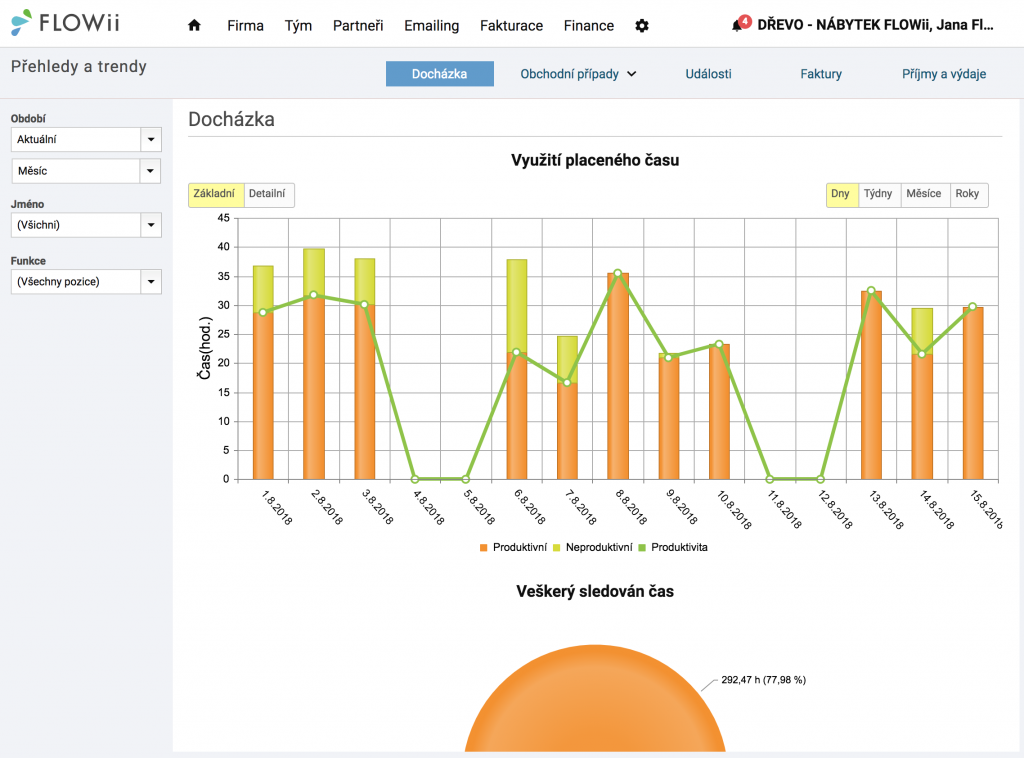Click the 13.8.2018 productivity line point
Image resolution: width=1024 pixels, height=758 pixels.
871,291
